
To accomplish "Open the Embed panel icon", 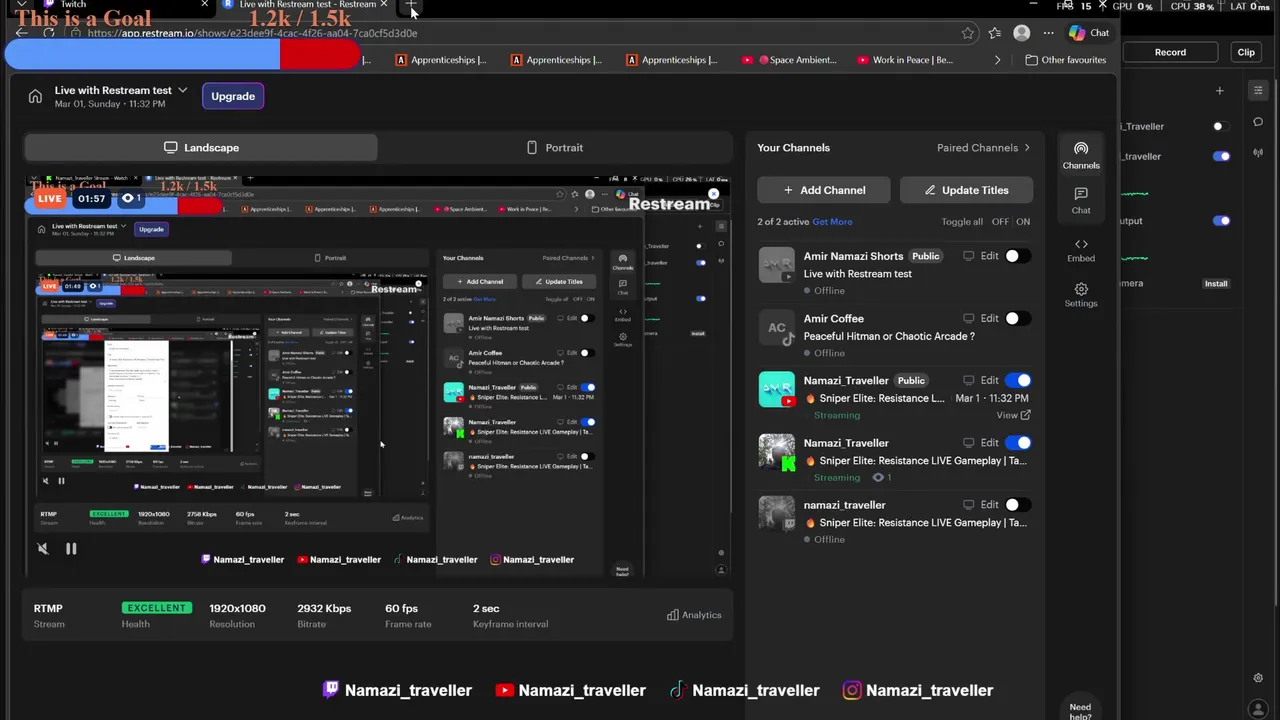I will 1081,250.
